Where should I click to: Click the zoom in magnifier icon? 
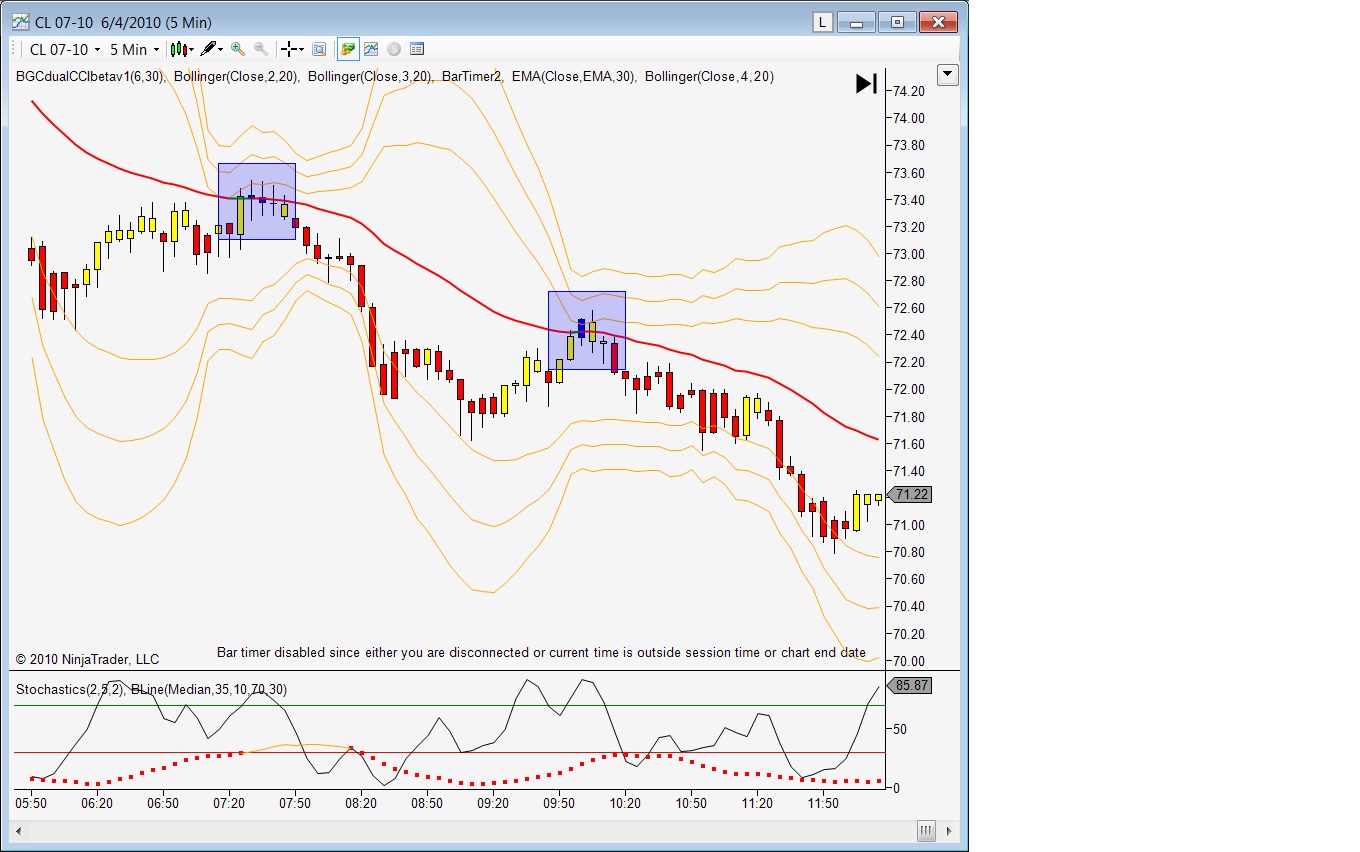point(237,49)
